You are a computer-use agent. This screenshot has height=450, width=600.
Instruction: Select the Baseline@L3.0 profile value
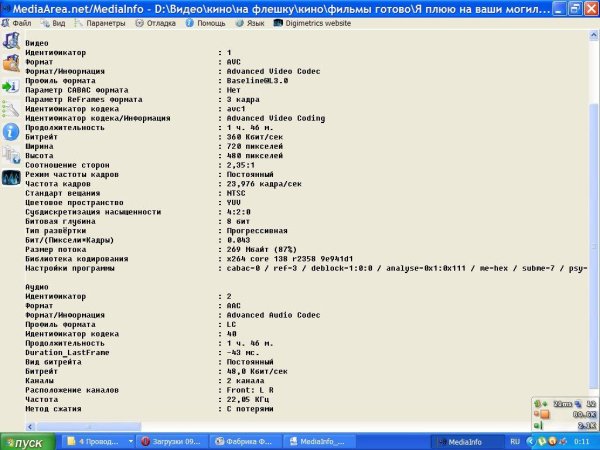(x=257, y=81)
